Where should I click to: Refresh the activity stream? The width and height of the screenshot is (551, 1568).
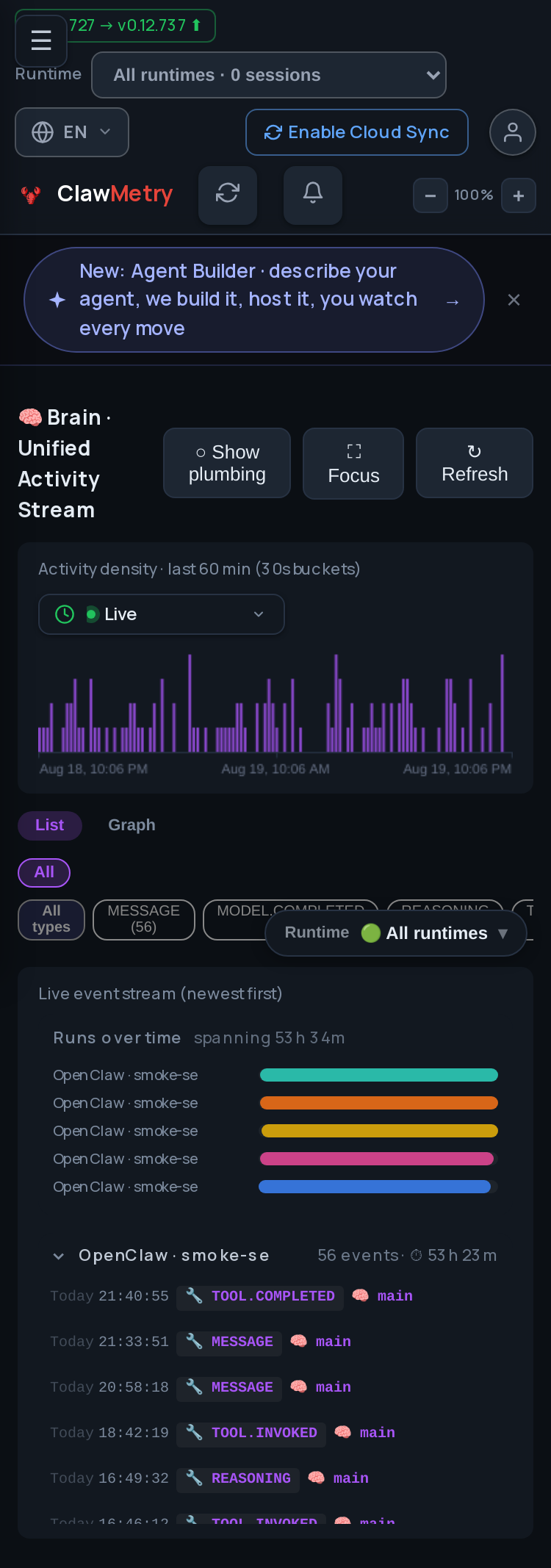click(x=475, y=463)
